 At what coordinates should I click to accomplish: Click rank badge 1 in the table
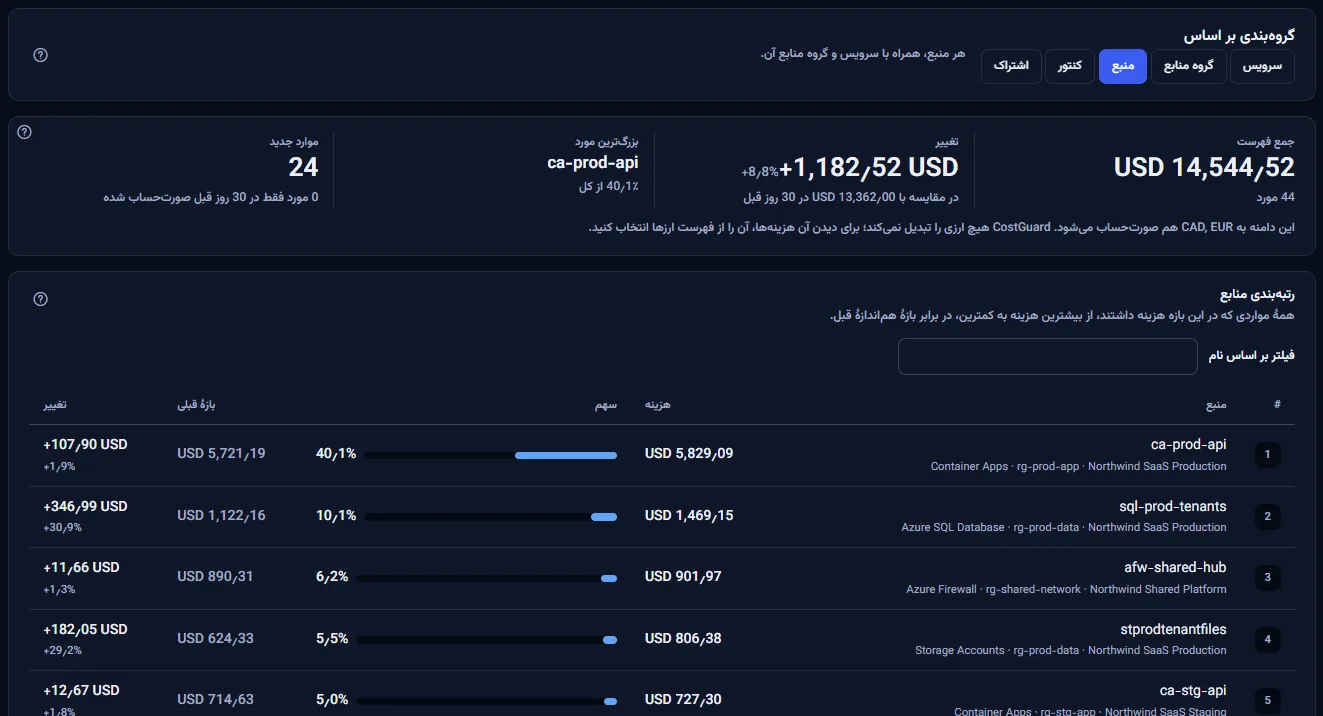click(x=1267, y=455)
